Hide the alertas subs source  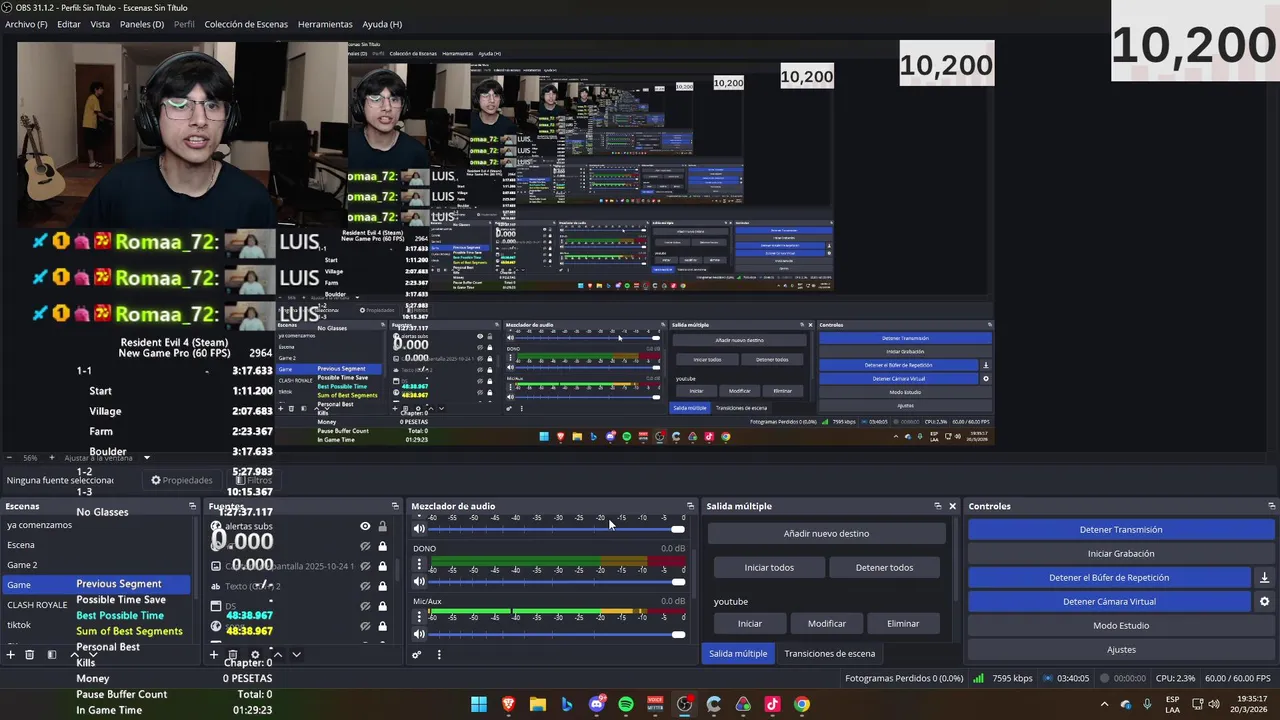click(365, 526)
